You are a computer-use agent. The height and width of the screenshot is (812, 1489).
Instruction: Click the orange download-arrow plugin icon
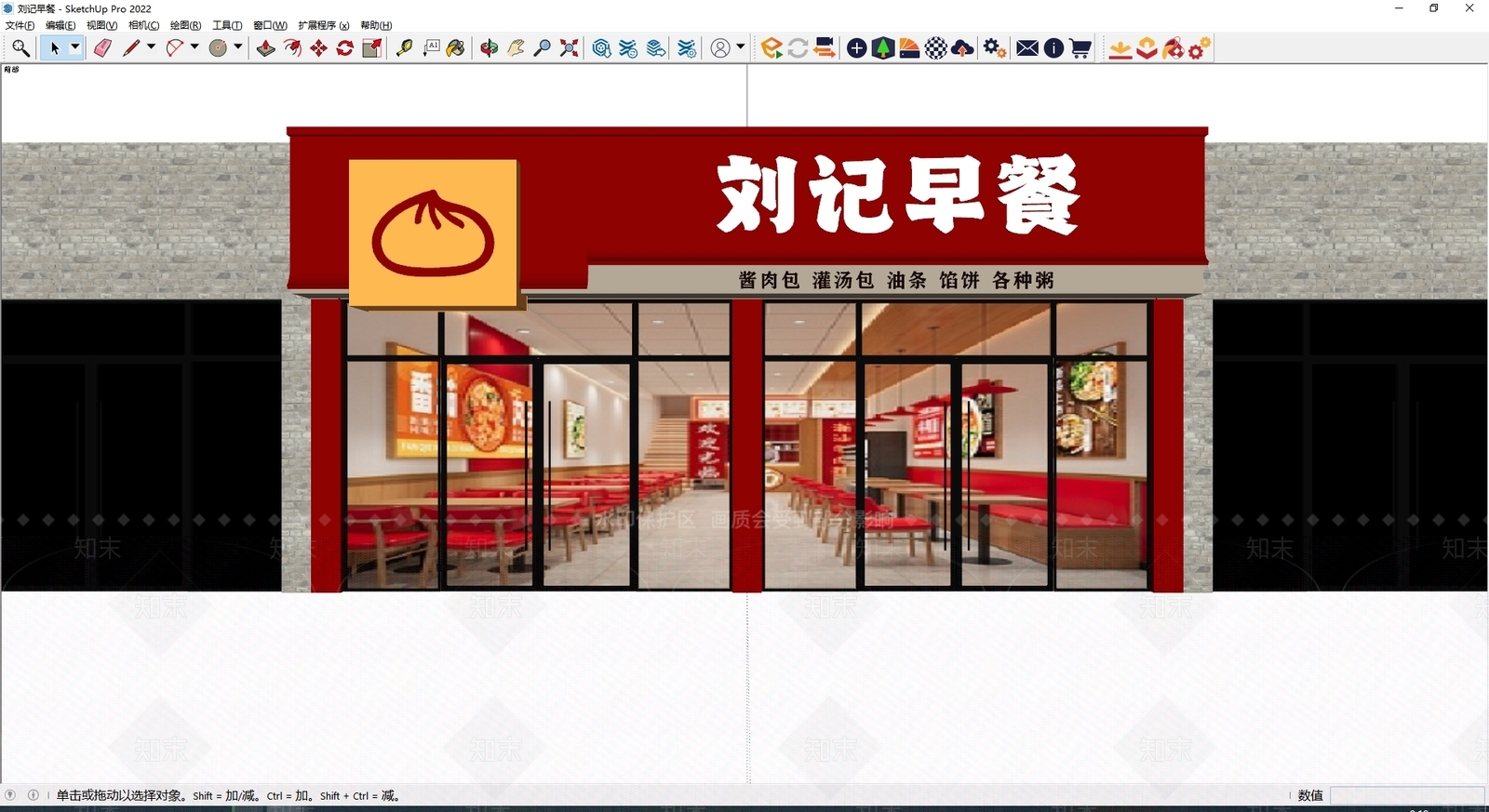click(1120, 48)
